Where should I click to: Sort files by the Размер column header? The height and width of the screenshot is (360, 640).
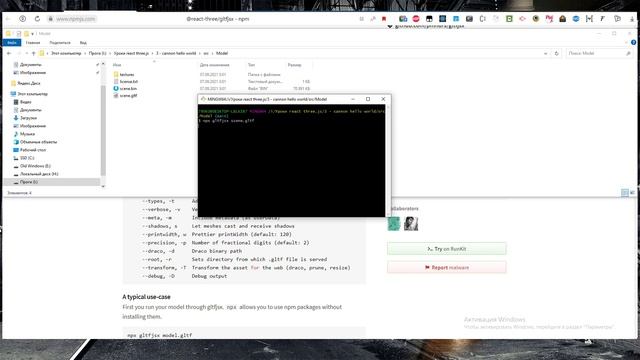[294, 65]
